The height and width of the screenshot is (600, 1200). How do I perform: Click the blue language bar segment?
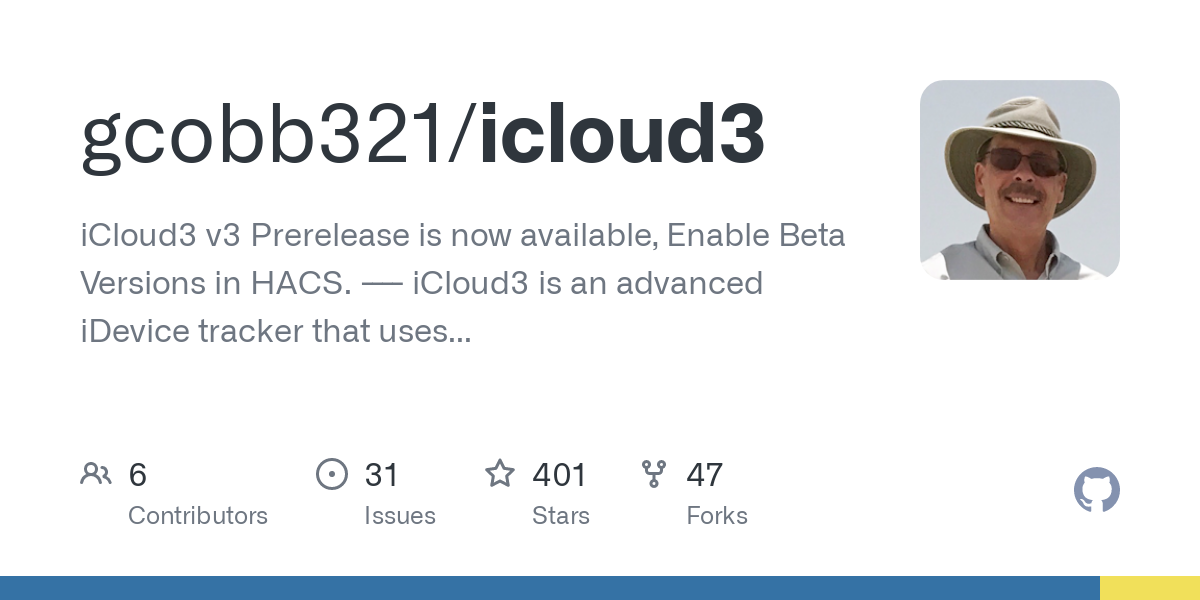(x=550, y=588)
